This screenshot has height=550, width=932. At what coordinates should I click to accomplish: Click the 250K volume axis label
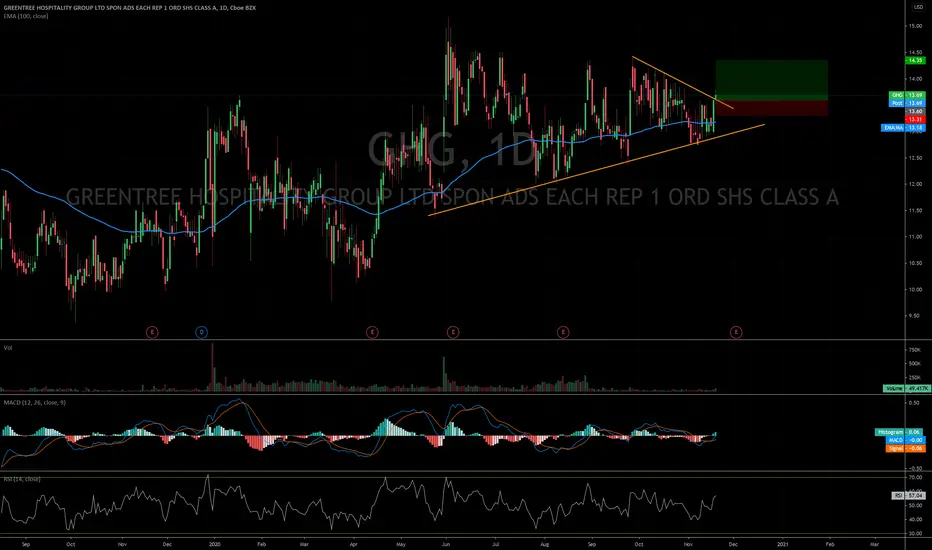pos(915,378)
